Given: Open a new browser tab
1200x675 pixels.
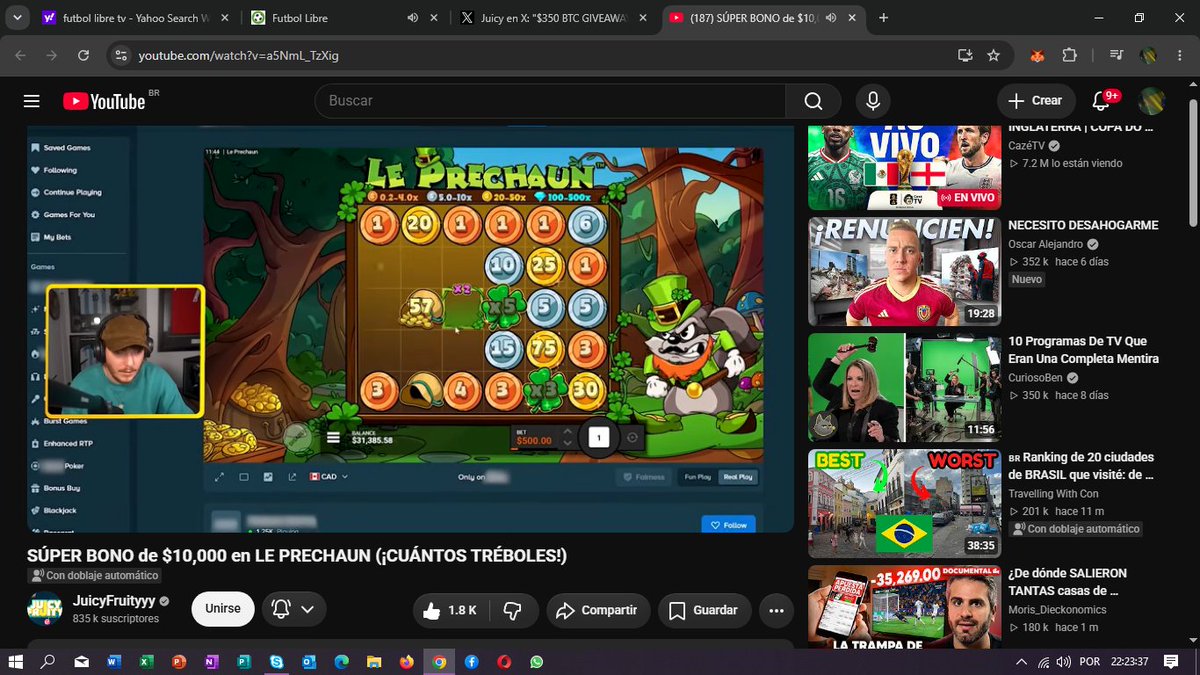Looking at the screenshot, I should tap(884, 18).
